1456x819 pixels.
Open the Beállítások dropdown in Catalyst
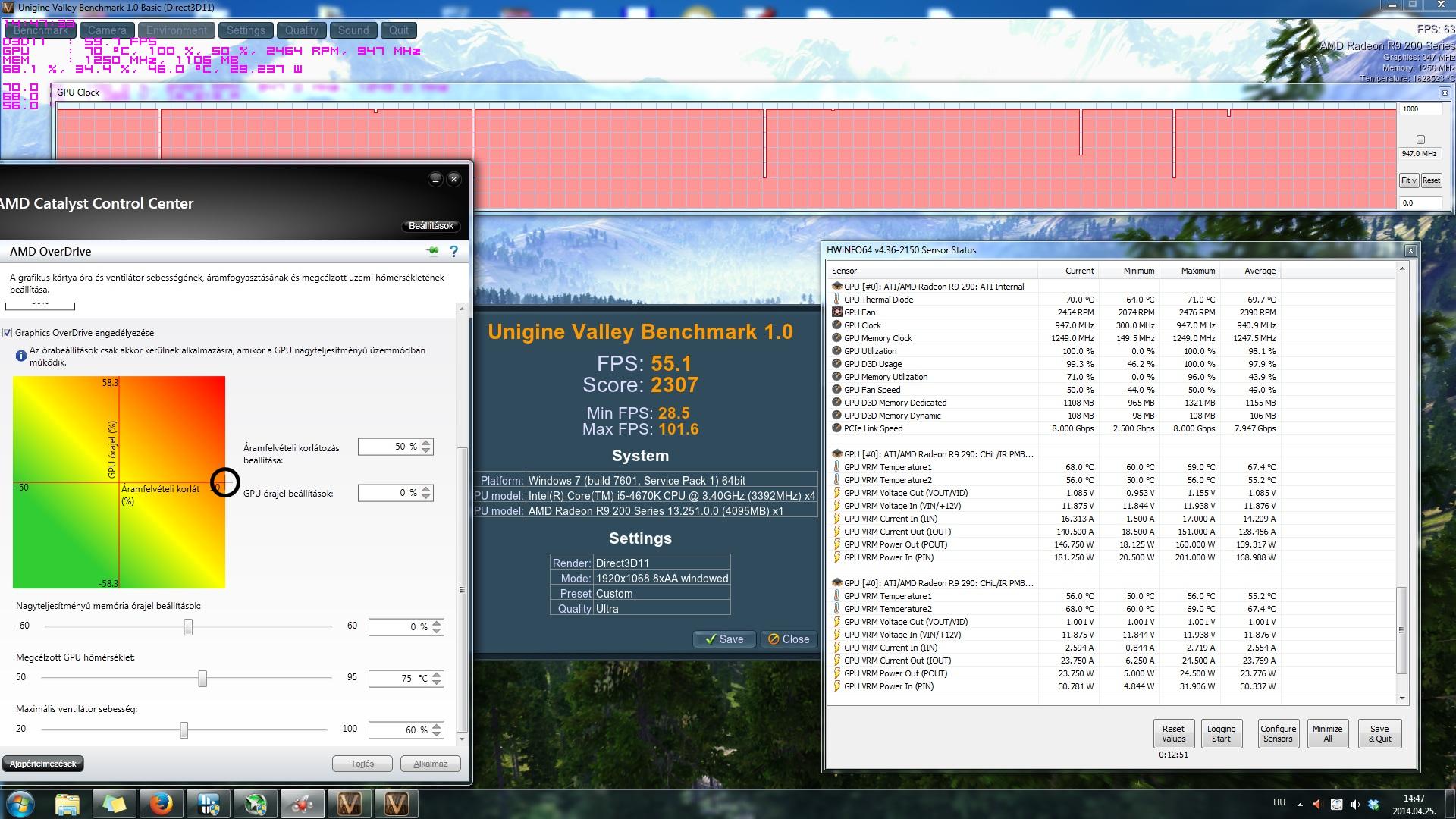(431, 226)
